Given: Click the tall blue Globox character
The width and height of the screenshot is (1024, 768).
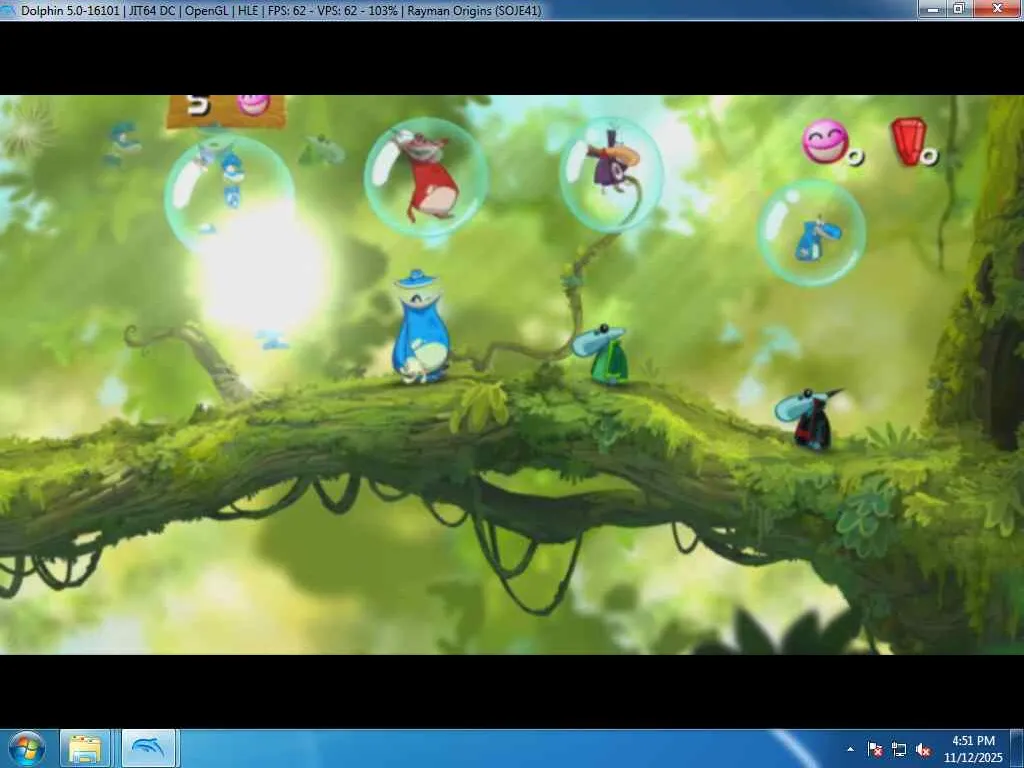Looking at the screenshot, I should [x=421, y=326].
